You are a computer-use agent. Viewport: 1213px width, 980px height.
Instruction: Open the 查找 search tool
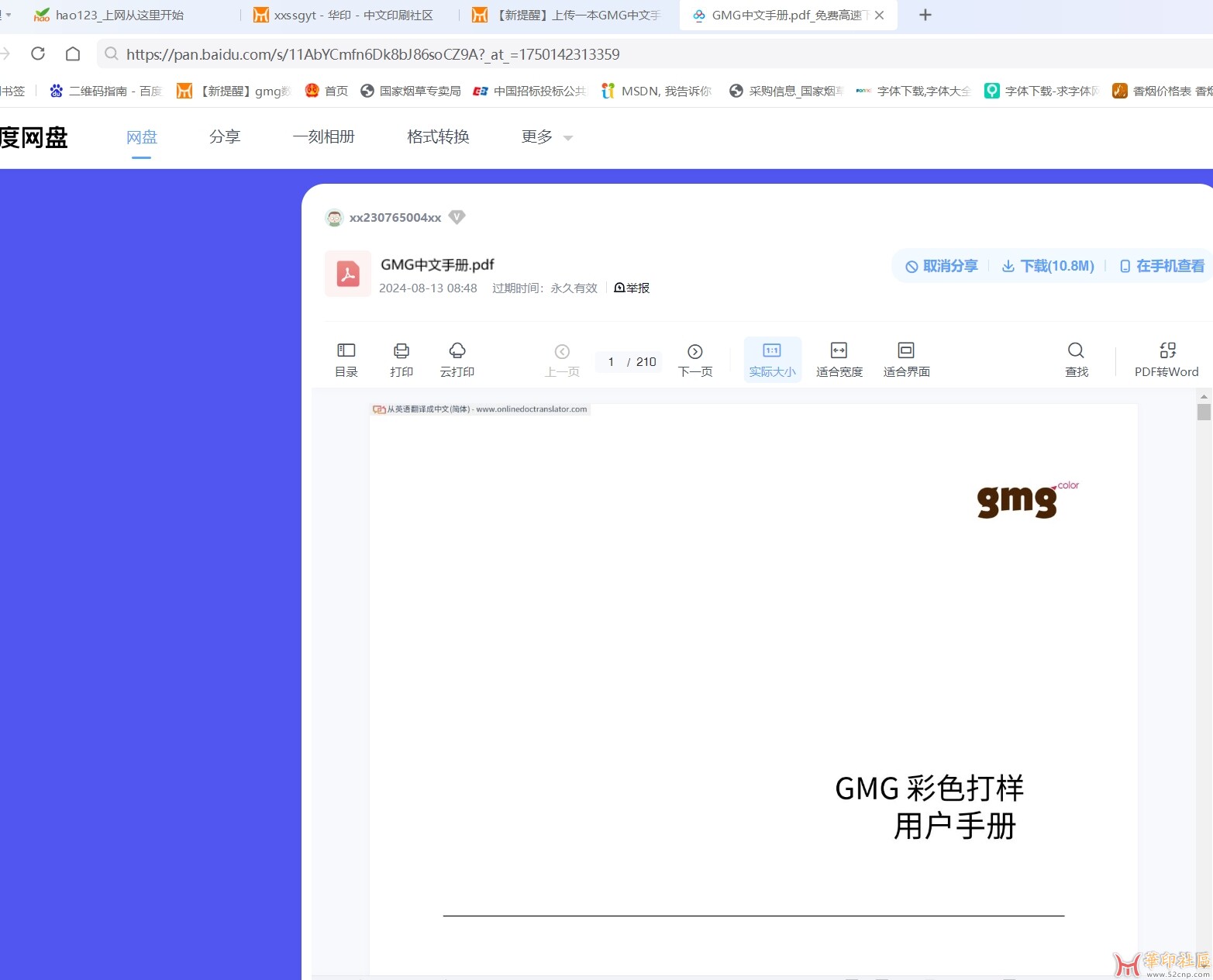click(x=1077, y=360)
